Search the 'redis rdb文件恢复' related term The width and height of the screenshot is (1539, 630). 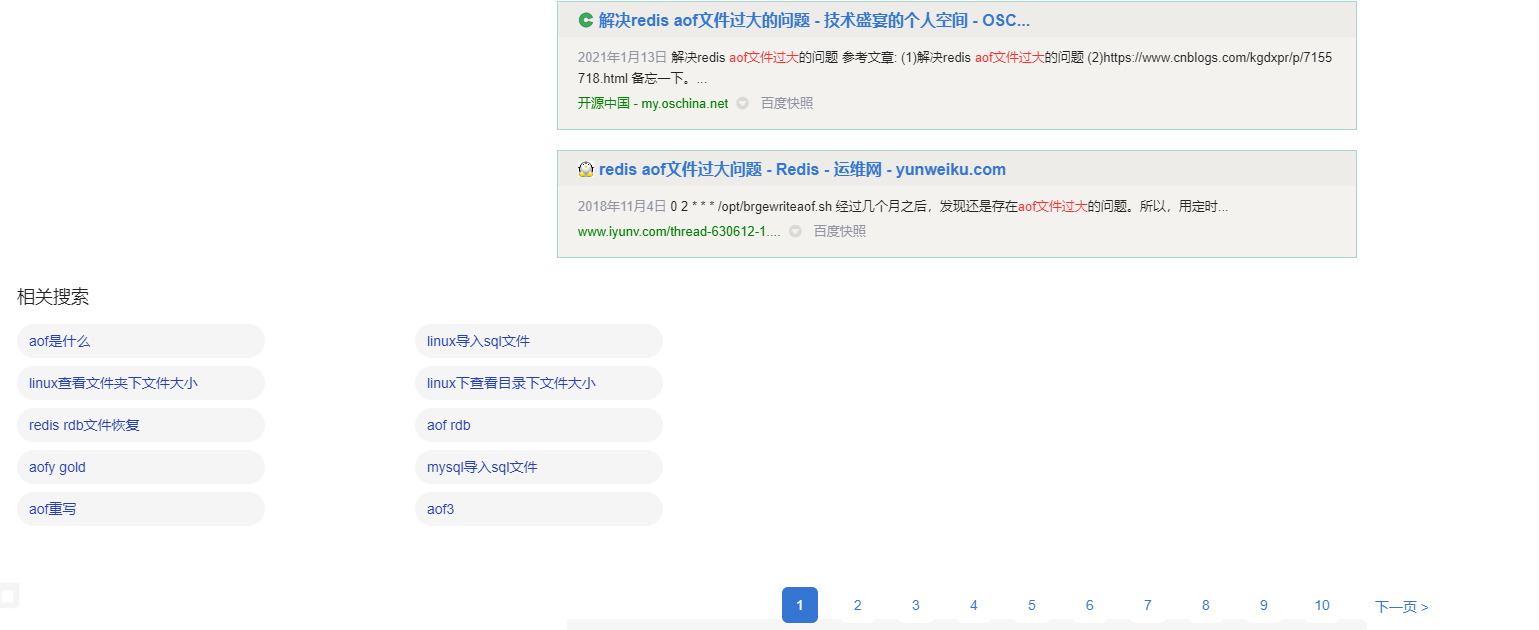click(84, 424)
